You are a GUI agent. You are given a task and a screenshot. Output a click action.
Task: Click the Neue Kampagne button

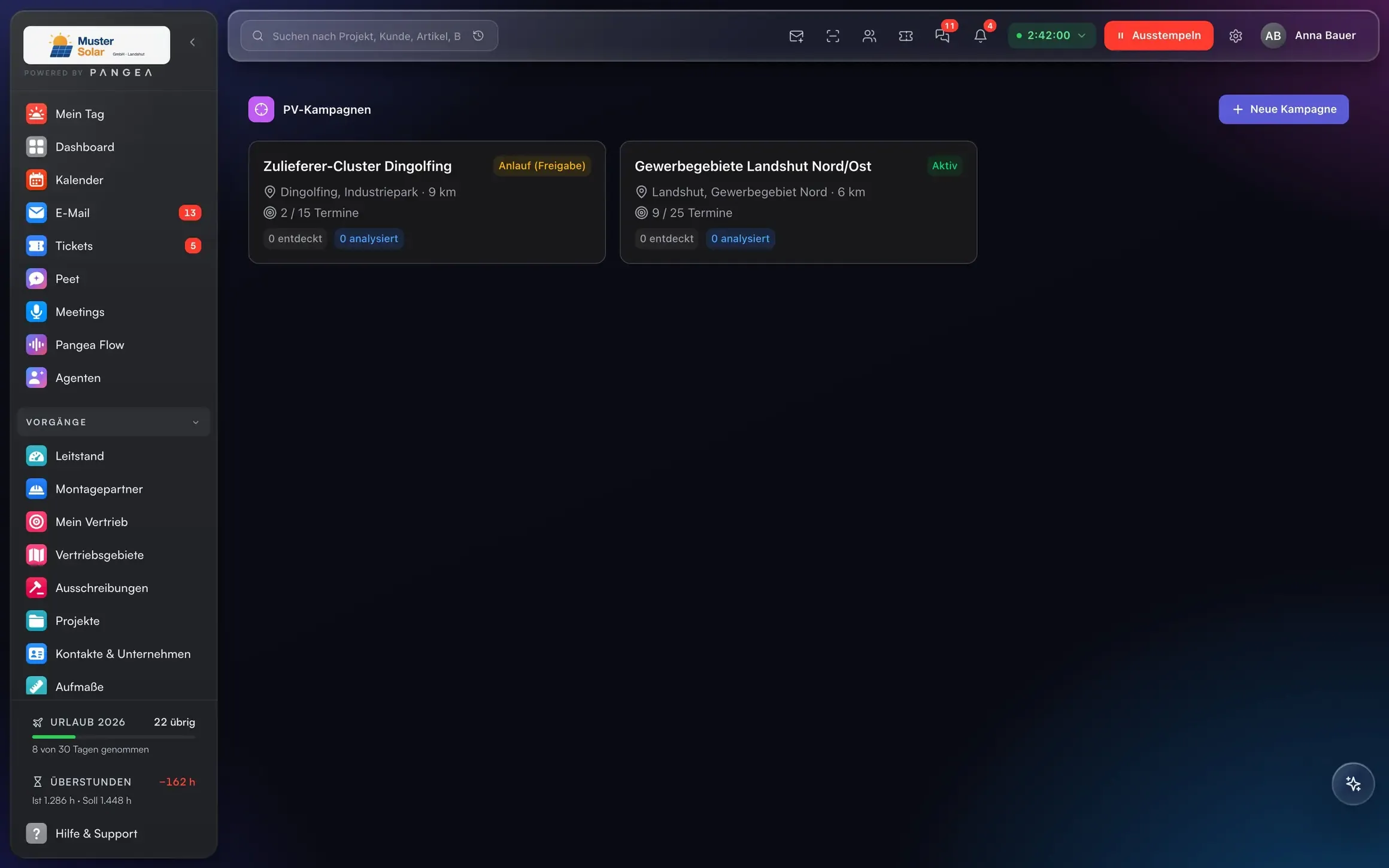click(1284, 109)
